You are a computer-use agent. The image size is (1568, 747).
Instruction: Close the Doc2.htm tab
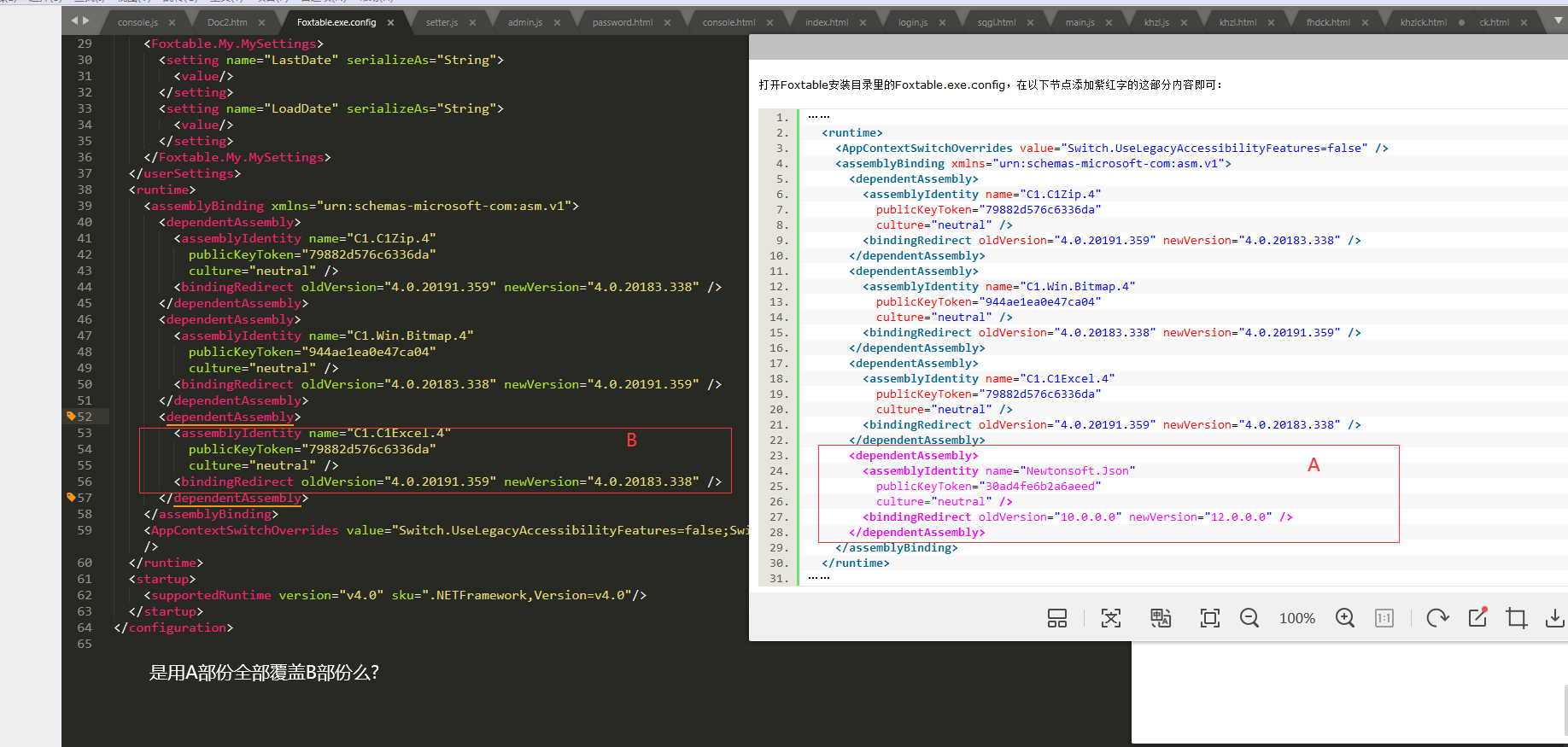tap(261, 23)
